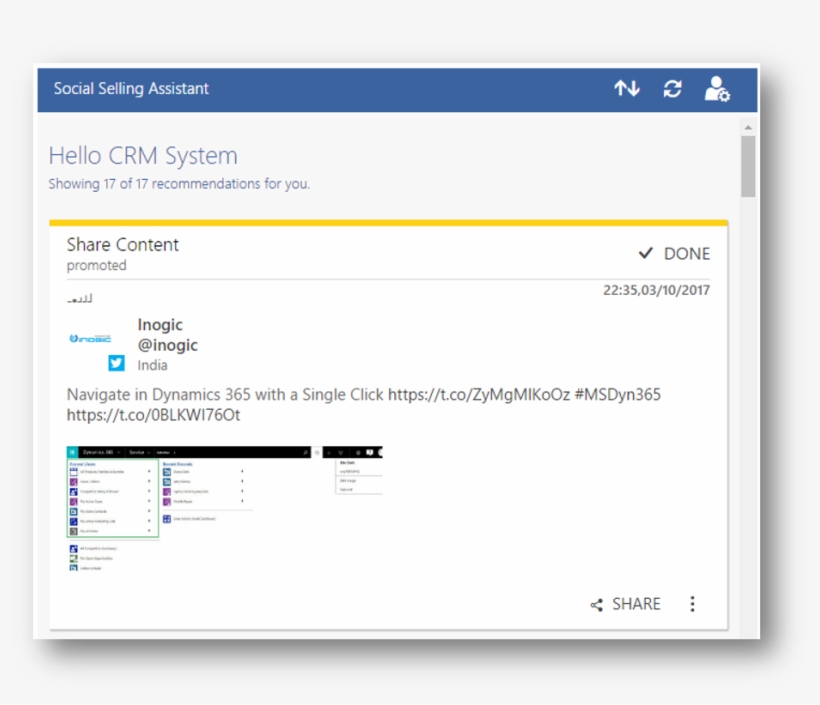Refresh the recommendations list
820x705 pixels.
(x=672, y=88)
